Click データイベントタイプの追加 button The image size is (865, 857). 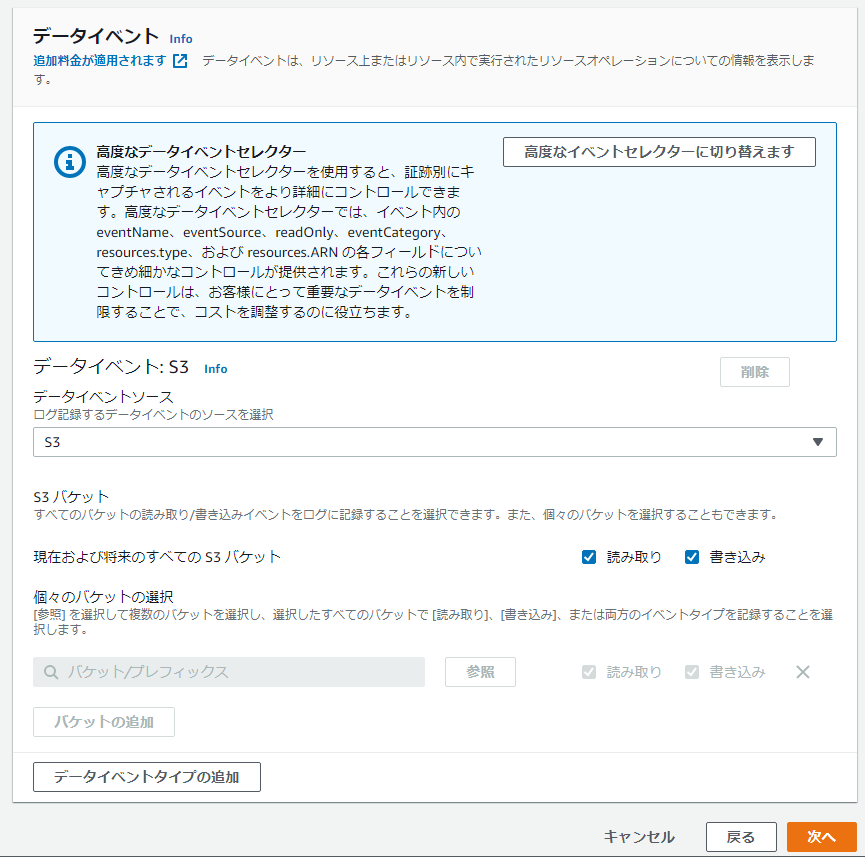click(x=147, y=777)
